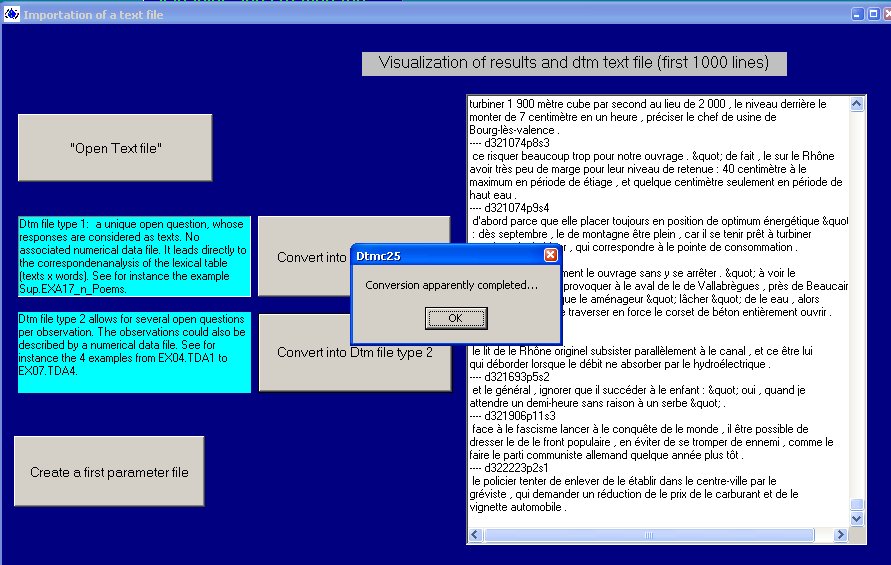
Task: Click the line starting "turbiner 1 900 mètre cube"
Action: coord(648,104)
